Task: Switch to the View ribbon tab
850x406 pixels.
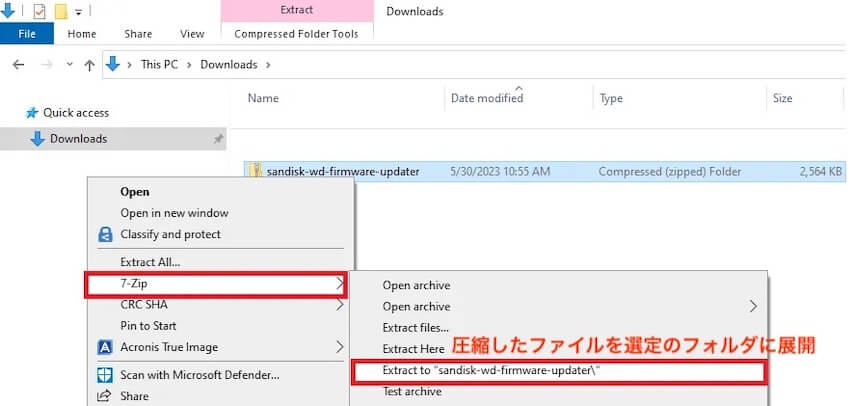Action: (x=192, y=33)
